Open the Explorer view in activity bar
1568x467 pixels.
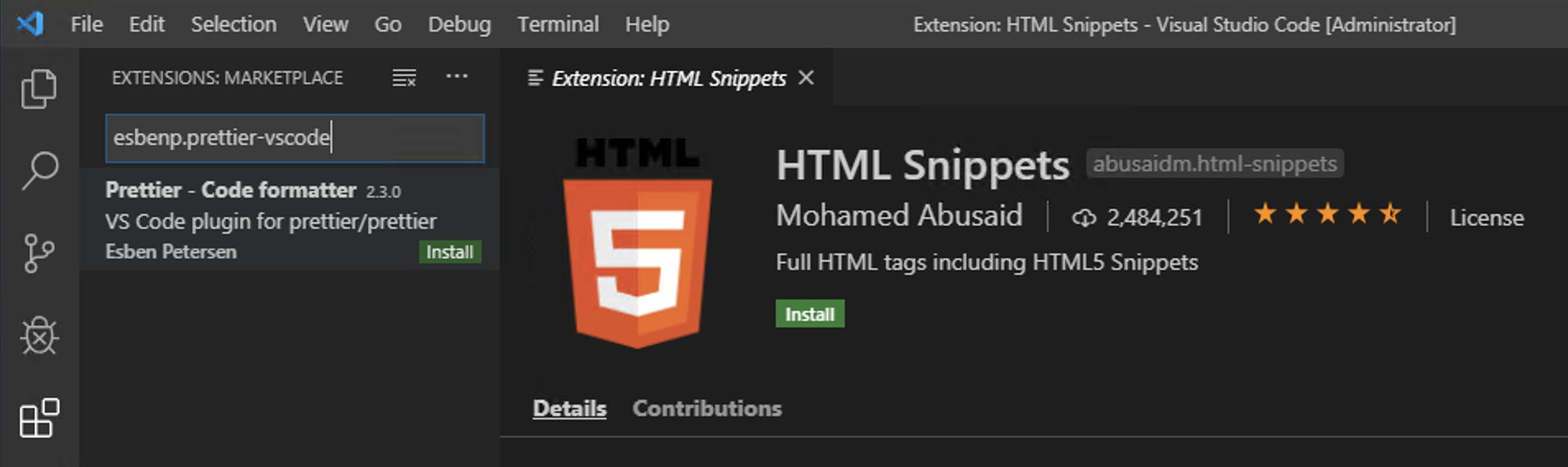pyautogui.click(x=39, y=88)
